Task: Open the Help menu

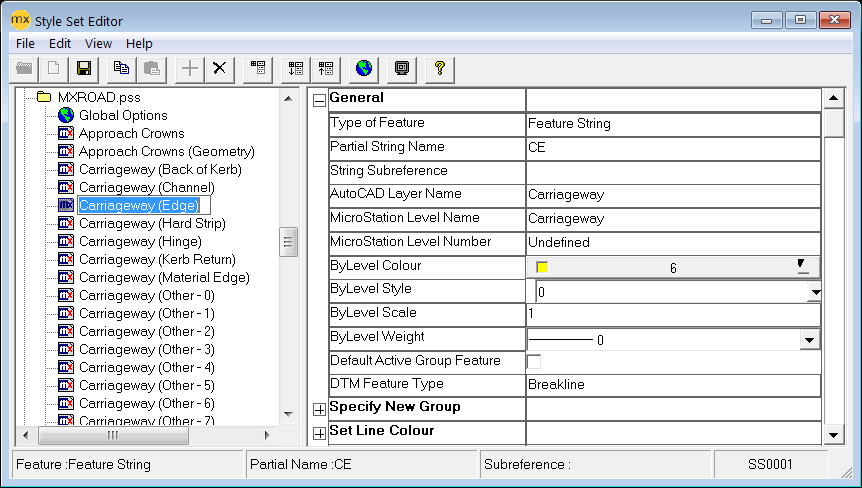Action: [x=139, y=43]
